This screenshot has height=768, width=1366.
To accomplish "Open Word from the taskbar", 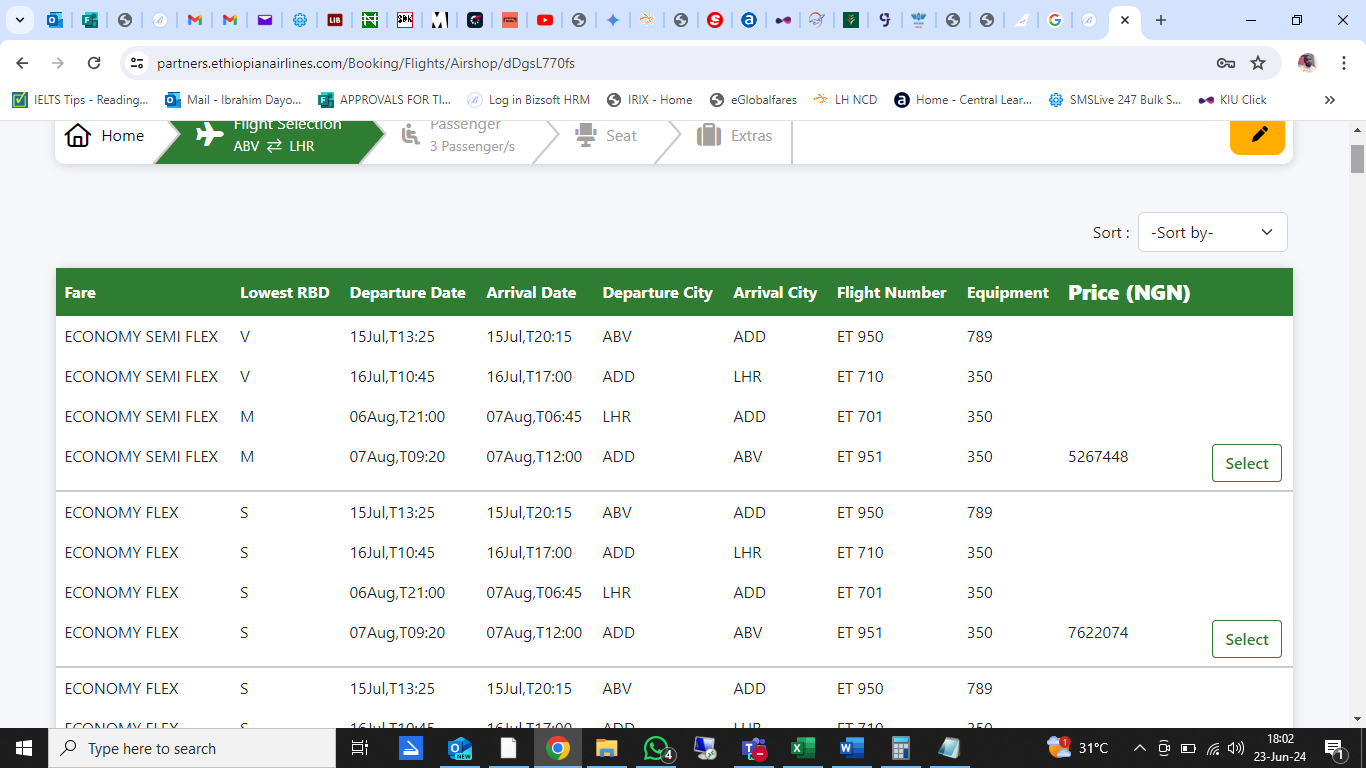I will click(851, 748).
